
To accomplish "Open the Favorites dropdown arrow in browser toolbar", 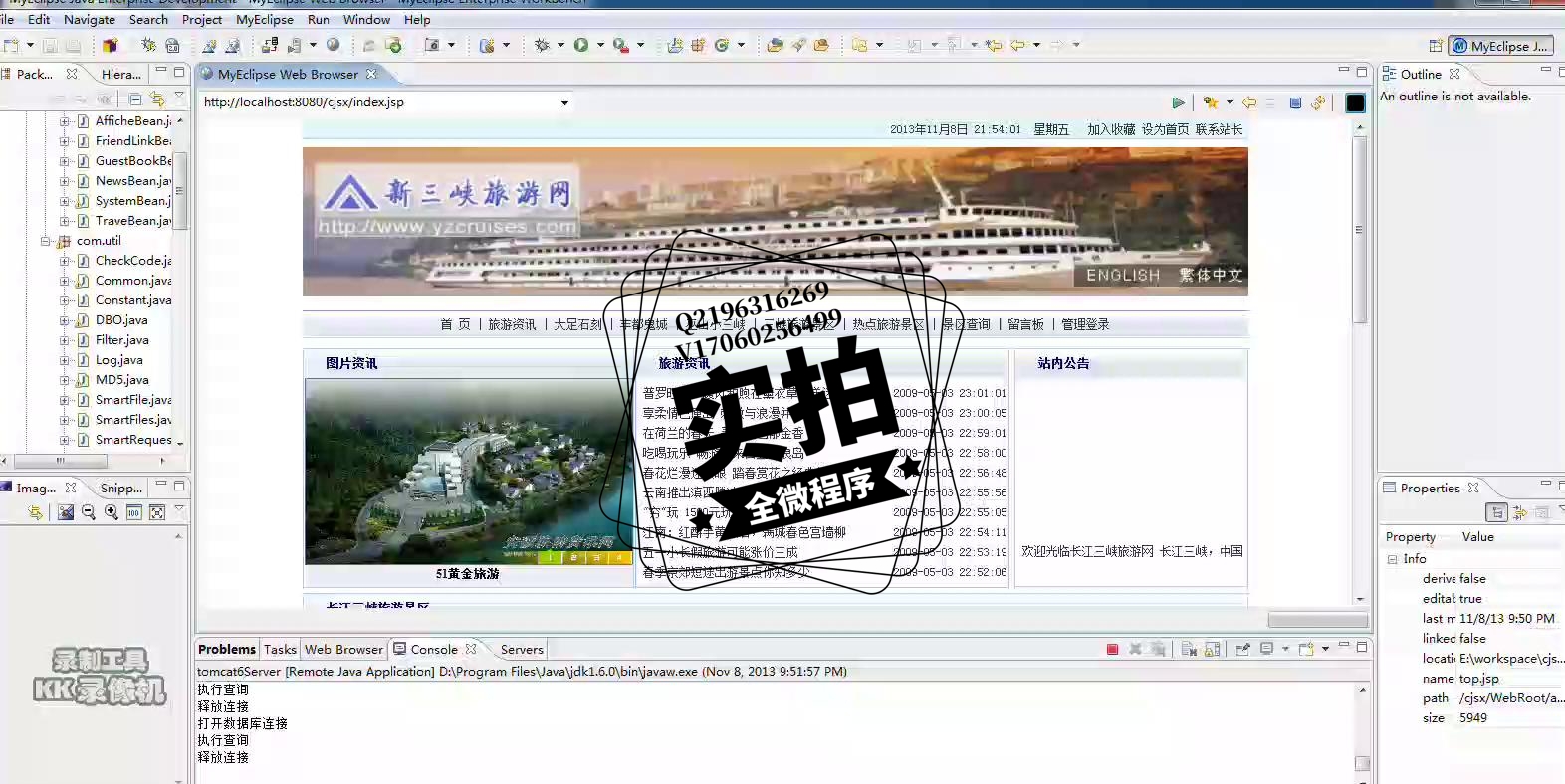I will click(x=1230, y=102).
